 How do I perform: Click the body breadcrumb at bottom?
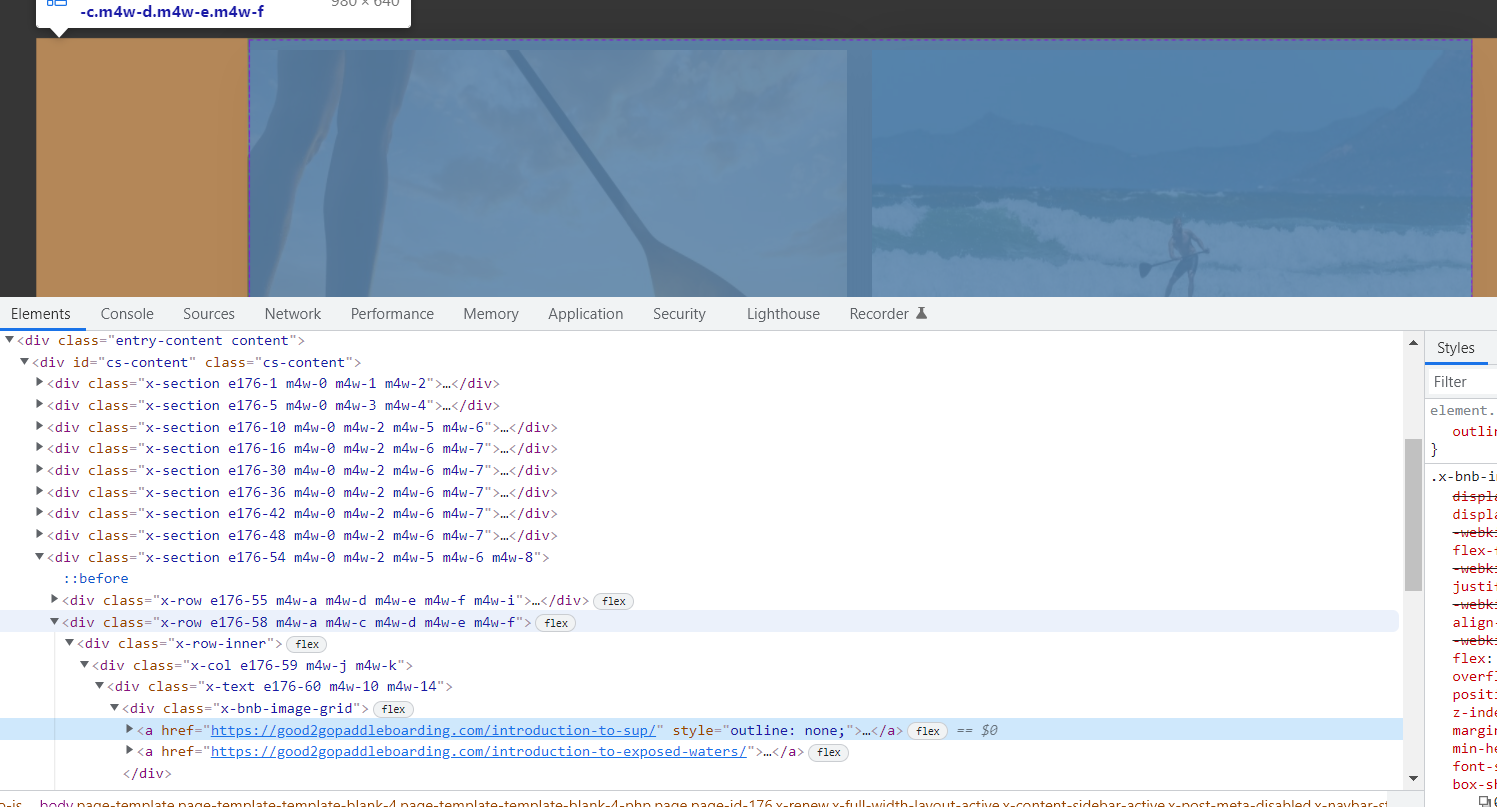coord(56,803)
